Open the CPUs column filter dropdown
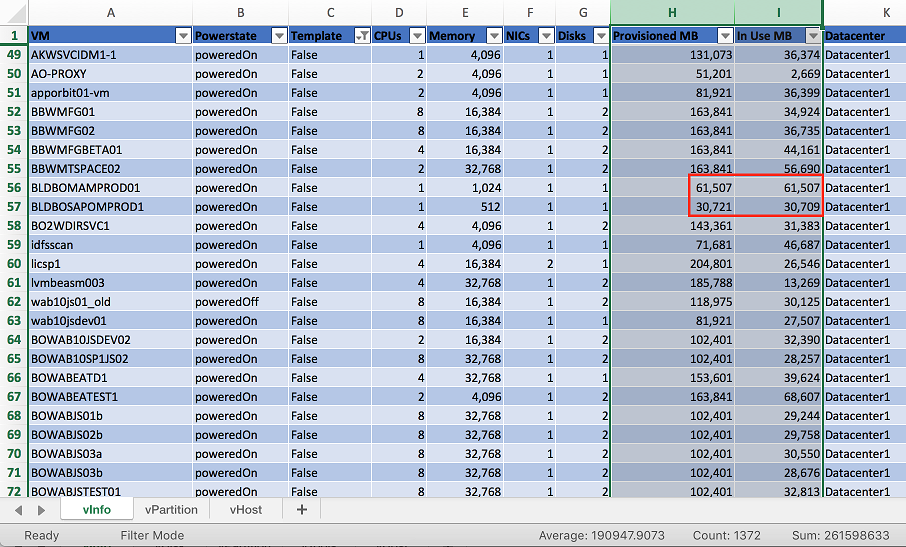Viewport: 906px width, 547px height. 417,36
